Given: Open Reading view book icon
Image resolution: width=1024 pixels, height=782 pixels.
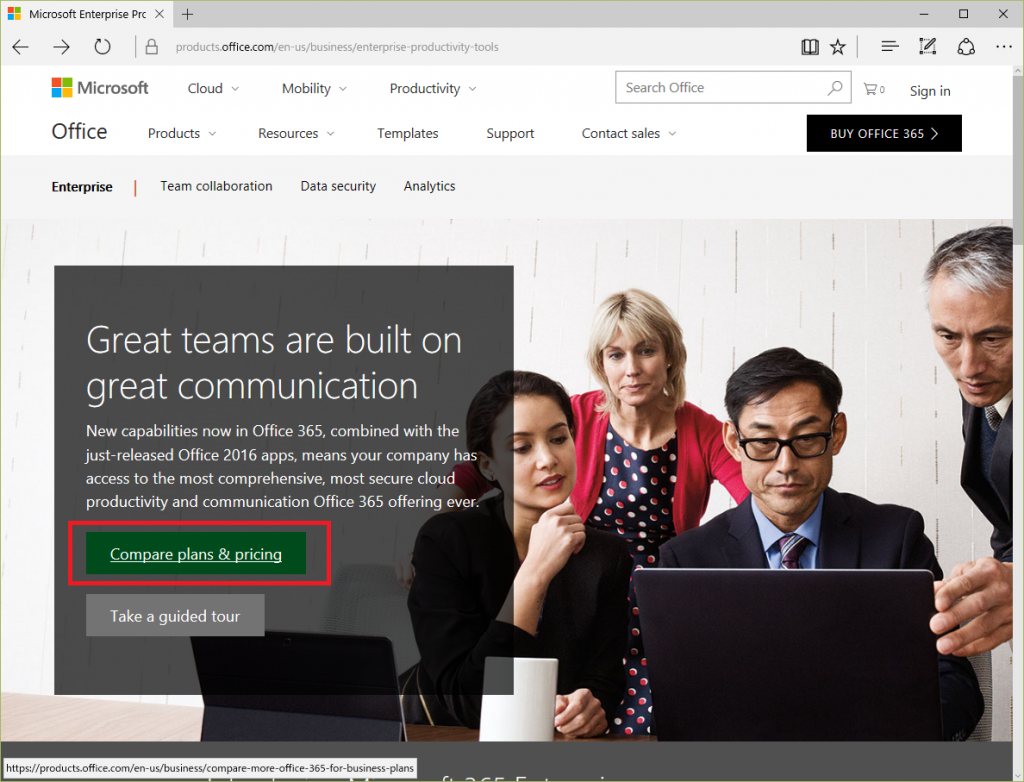Looking at the screenshot, I should coord(810,47).
